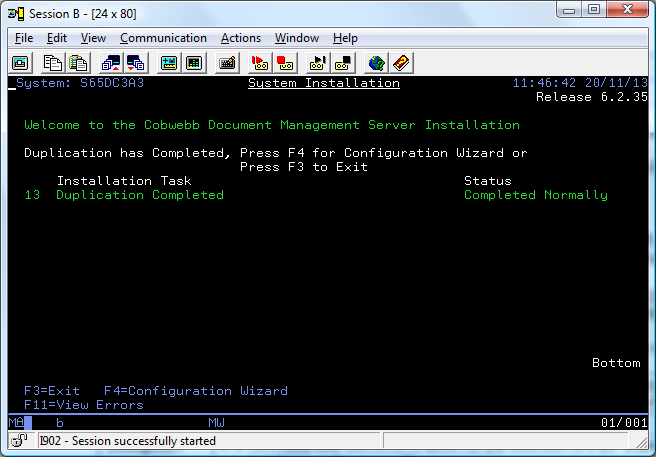The width and height of the screenshot is (656, 457).
Task: Open Keyboard map setup icon
Action: click(227, 63)
